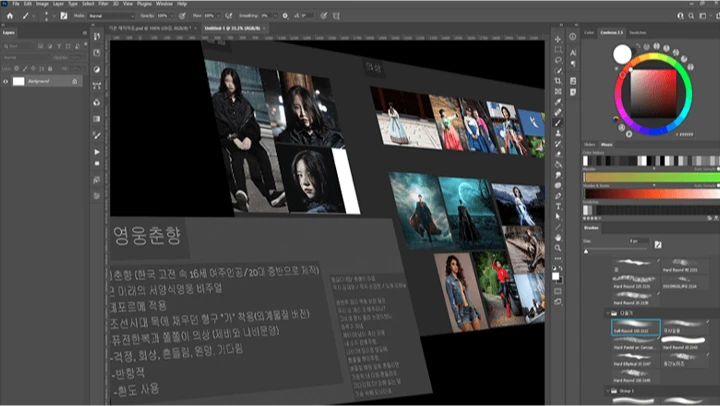Image resolution: width=720 pixels, height=406 pixels.
Task: Hide the Background layer with eye icon
Action: pos(6,81)
